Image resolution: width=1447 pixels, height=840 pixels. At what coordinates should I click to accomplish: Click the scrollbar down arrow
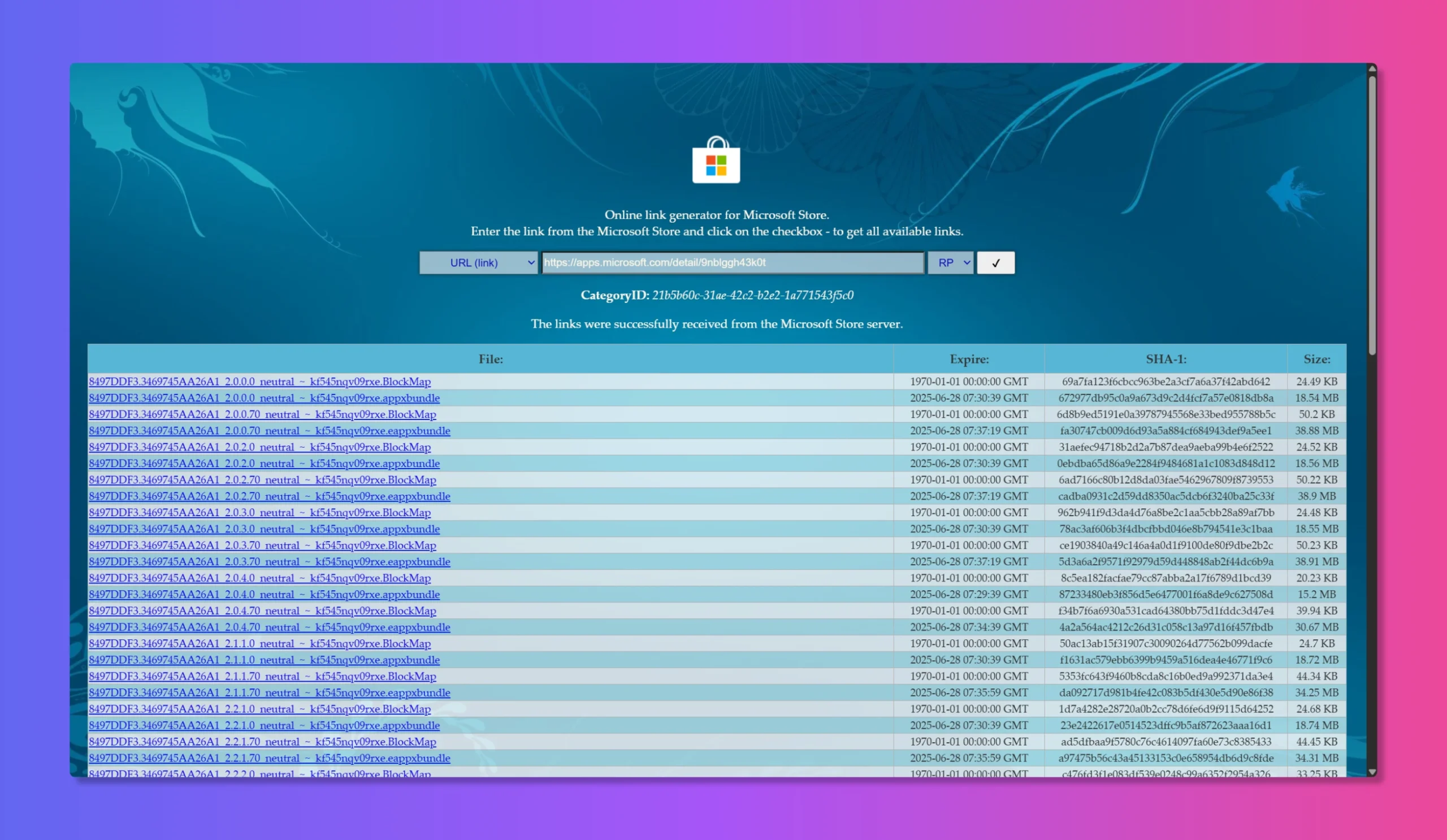[1372, 772]
